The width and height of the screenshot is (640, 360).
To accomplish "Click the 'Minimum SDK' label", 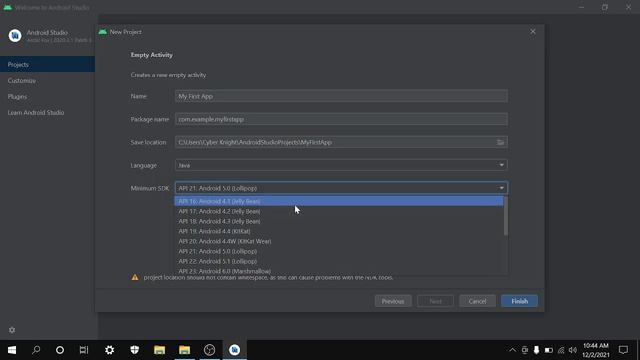I will [x=150, y=188].
